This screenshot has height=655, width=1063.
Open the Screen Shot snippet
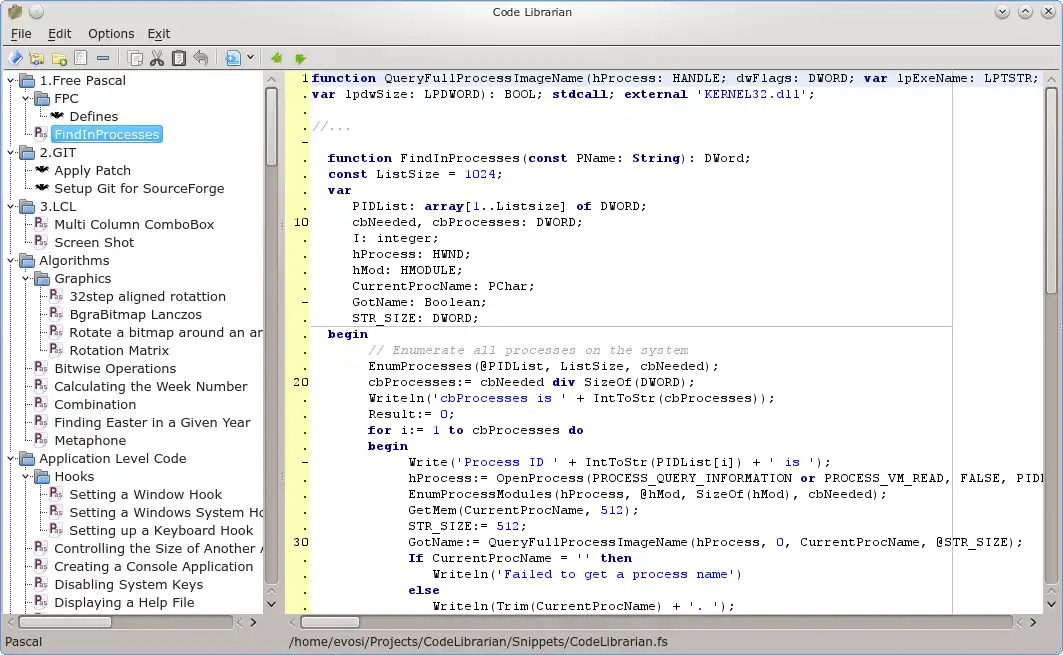(94, 242)
